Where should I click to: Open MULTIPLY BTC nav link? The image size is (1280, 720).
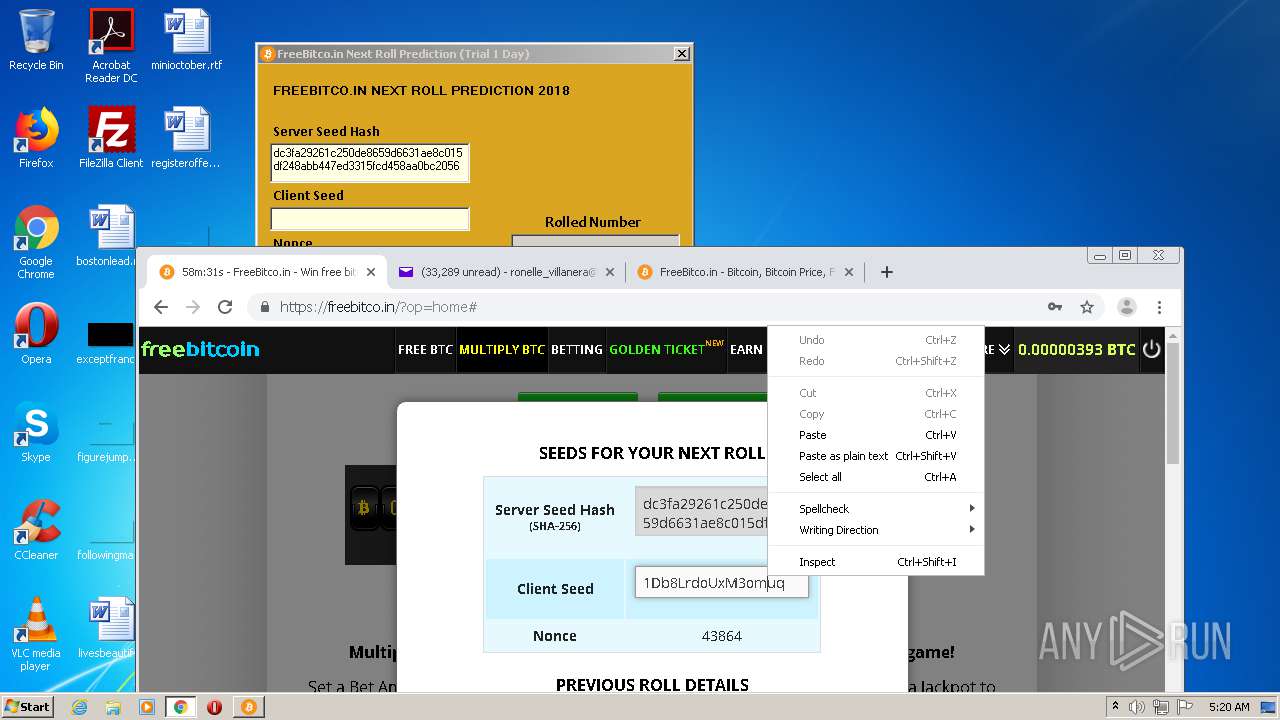502,349
